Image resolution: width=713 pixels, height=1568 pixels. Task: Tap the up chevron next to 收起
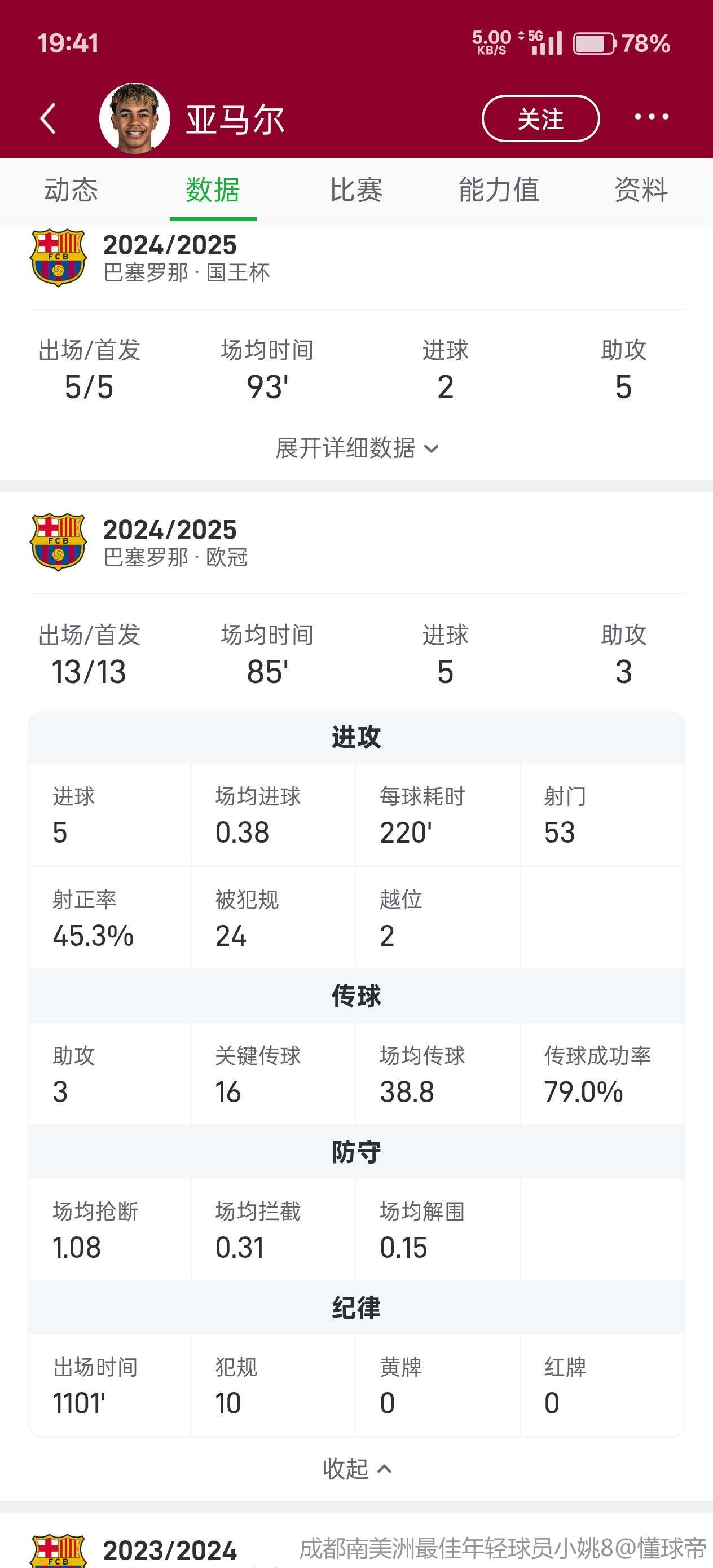pyautogui.click(x=384, y=1469)
